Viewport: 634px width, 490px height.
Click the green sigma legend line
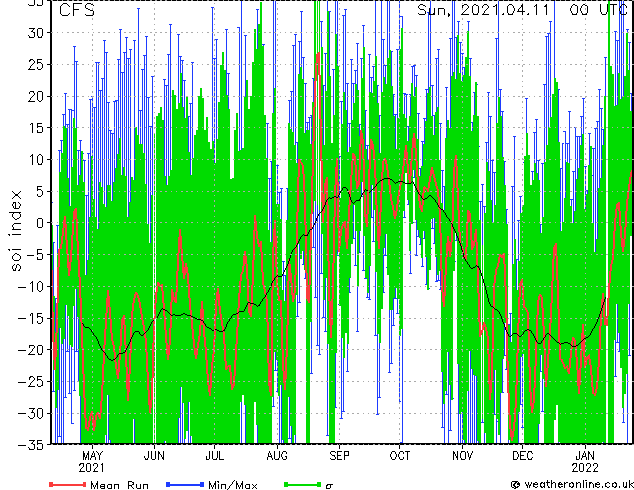point(302,484)
